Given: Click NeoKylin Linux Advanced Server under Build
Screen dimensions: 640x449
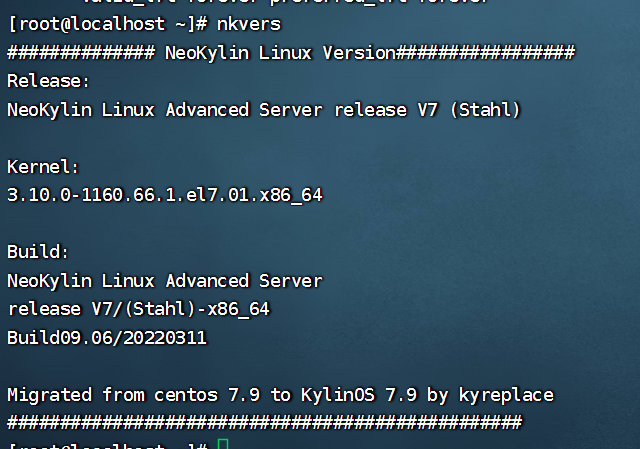Looking at the screenshot, I should (x=165, y=280).
